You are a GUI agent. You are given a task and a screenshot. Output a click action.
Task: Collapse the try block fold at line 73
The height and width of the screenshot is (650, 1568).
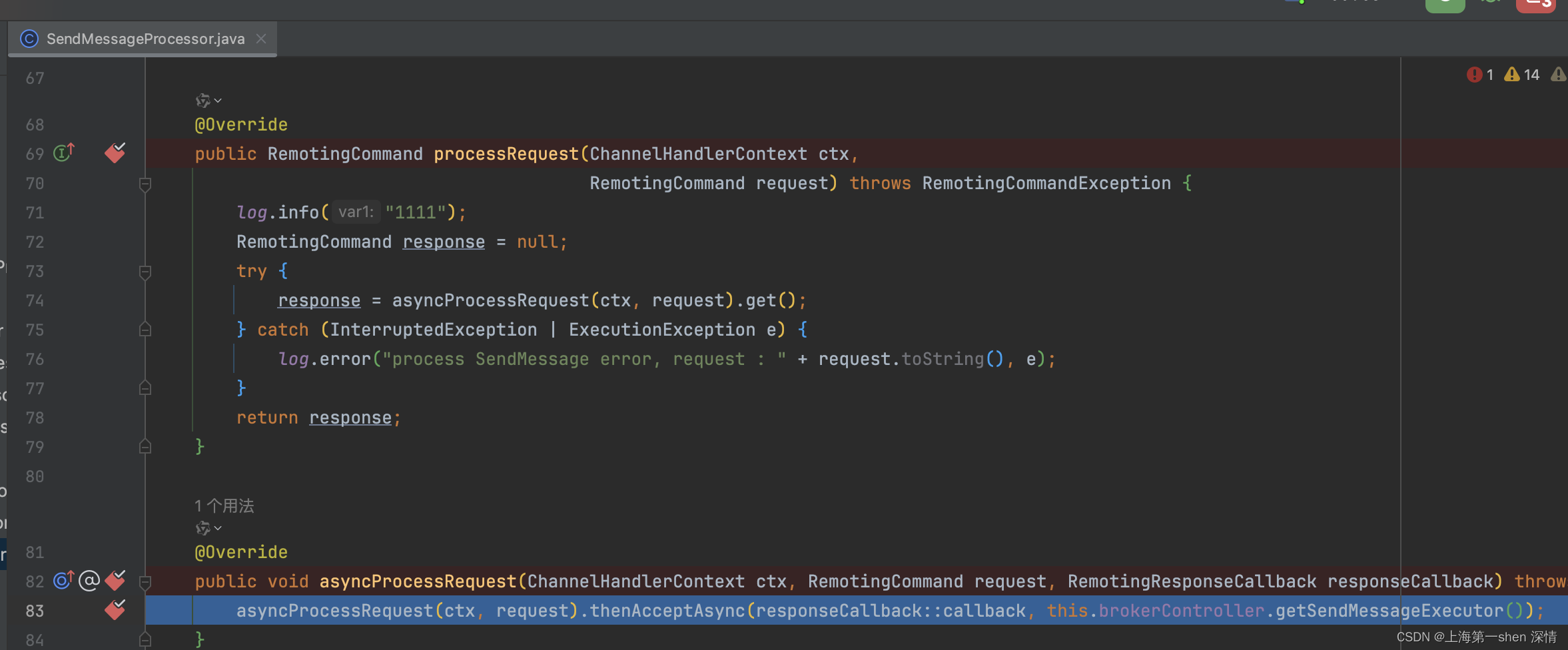click(x=145, y=272)
